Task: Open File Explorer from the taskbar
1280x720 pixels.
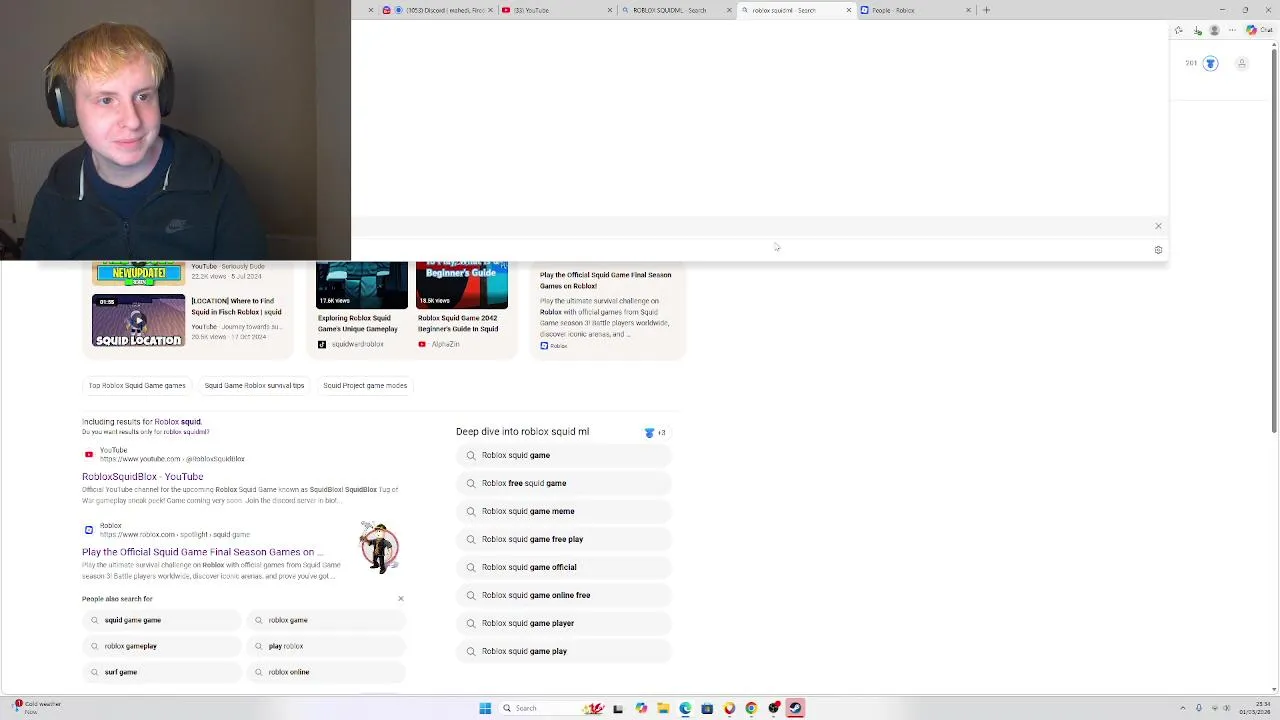Action: 663,708
